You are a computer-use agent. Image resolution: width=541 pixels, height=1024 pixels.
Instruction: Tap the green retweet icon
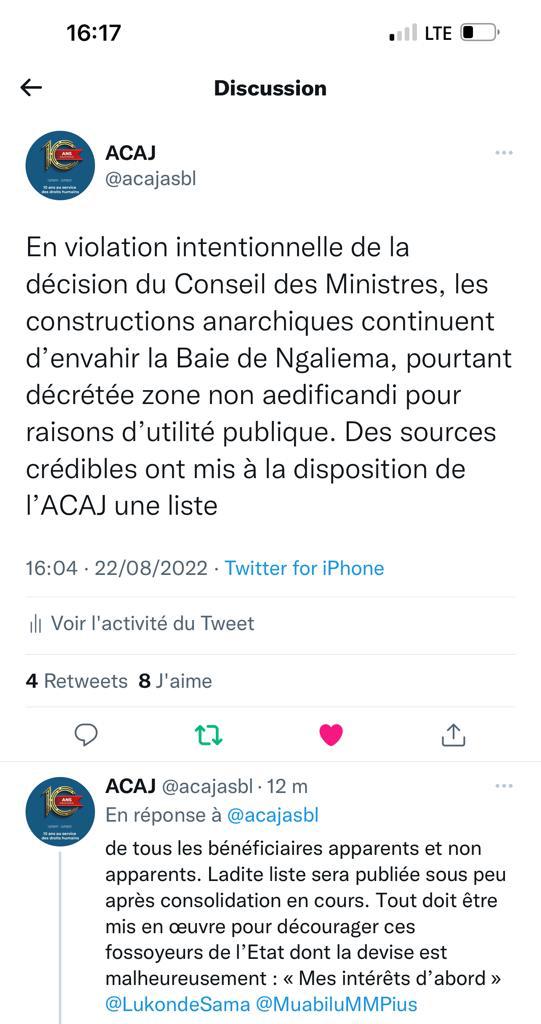coord(209,735)
